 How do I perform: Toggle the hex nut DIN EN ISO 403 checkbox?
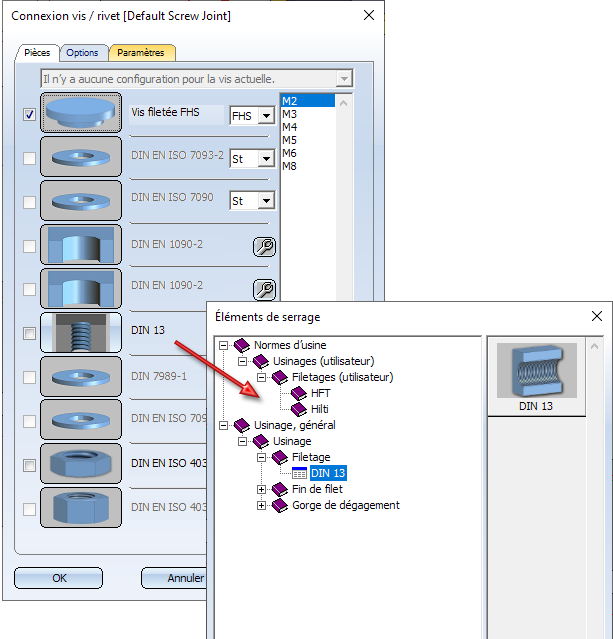point(29,465)
